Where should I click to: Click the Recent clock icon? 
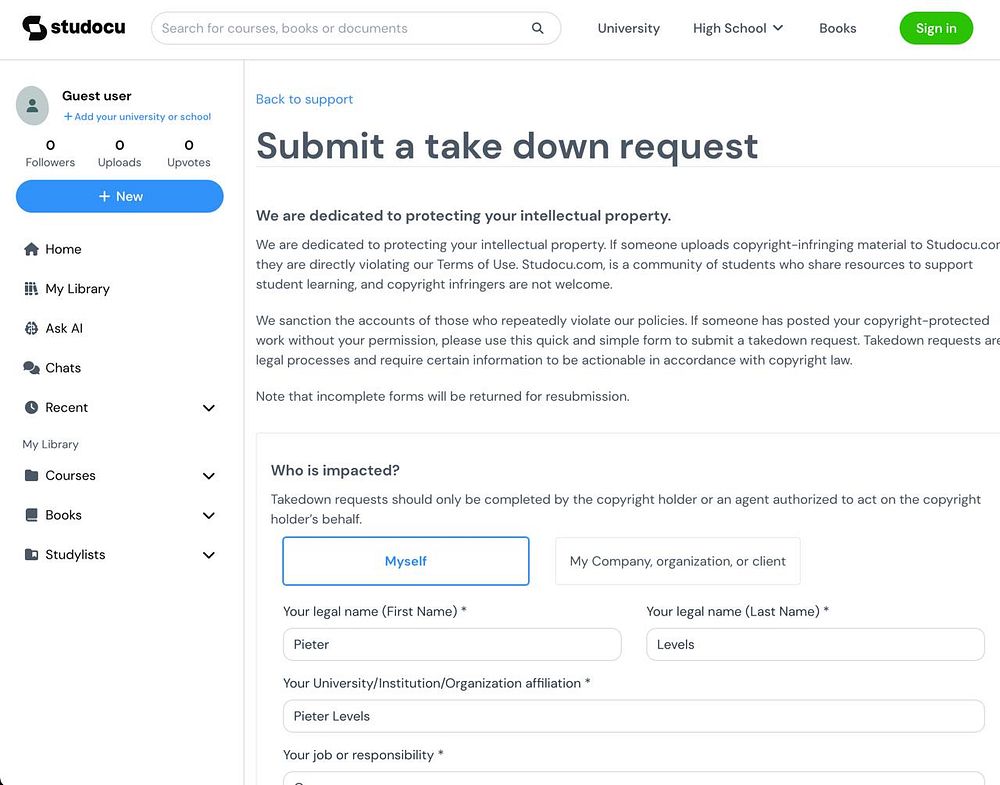(x=31, y=407)
